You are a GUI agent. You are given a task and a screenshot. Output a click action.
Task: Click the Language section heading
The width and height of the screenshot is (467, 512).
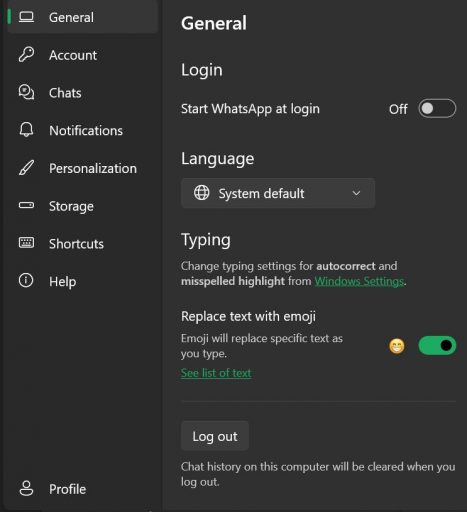click(218, 158)
